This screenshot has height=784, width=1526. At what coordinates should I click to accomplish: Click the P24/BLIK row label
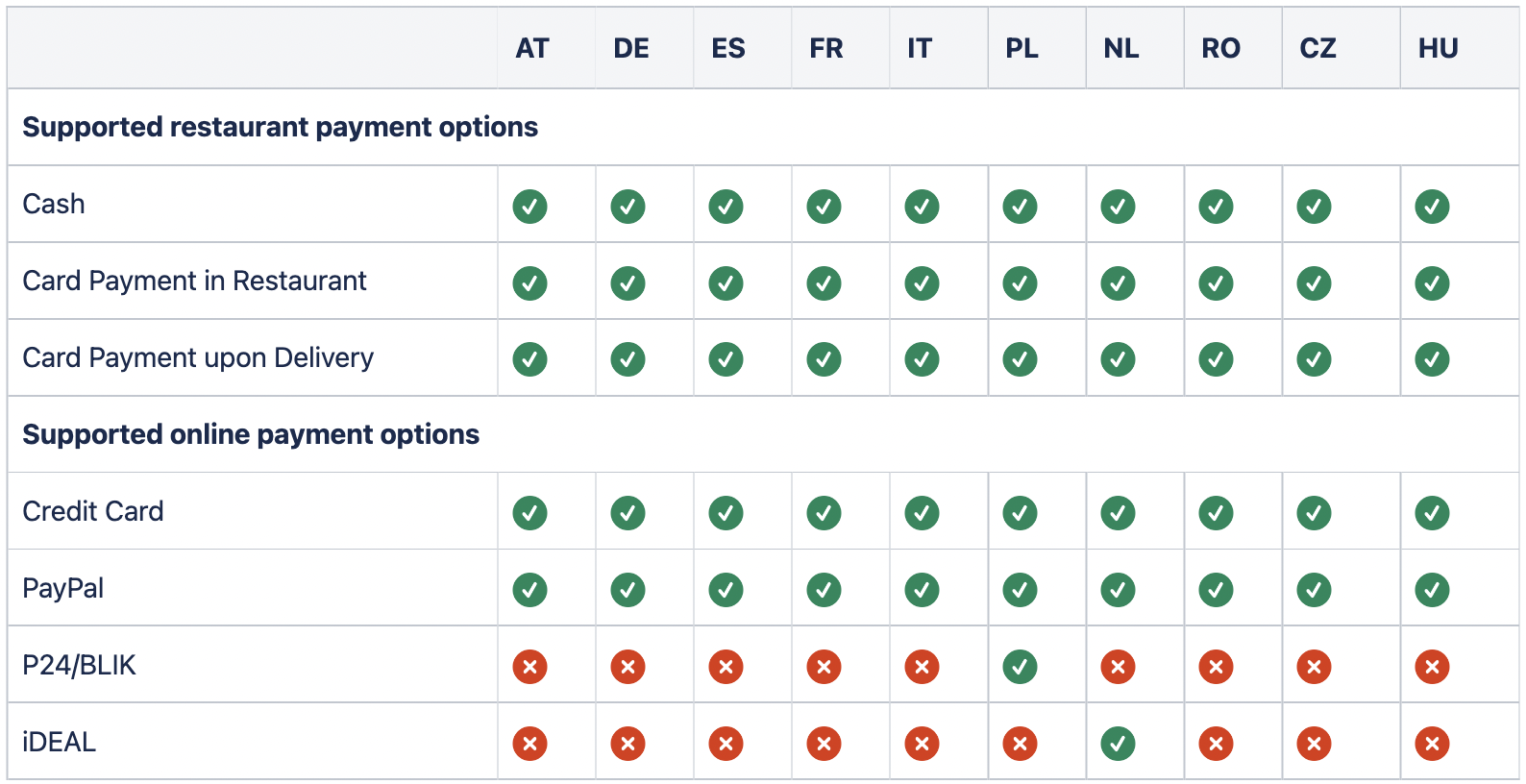point(79,665)
